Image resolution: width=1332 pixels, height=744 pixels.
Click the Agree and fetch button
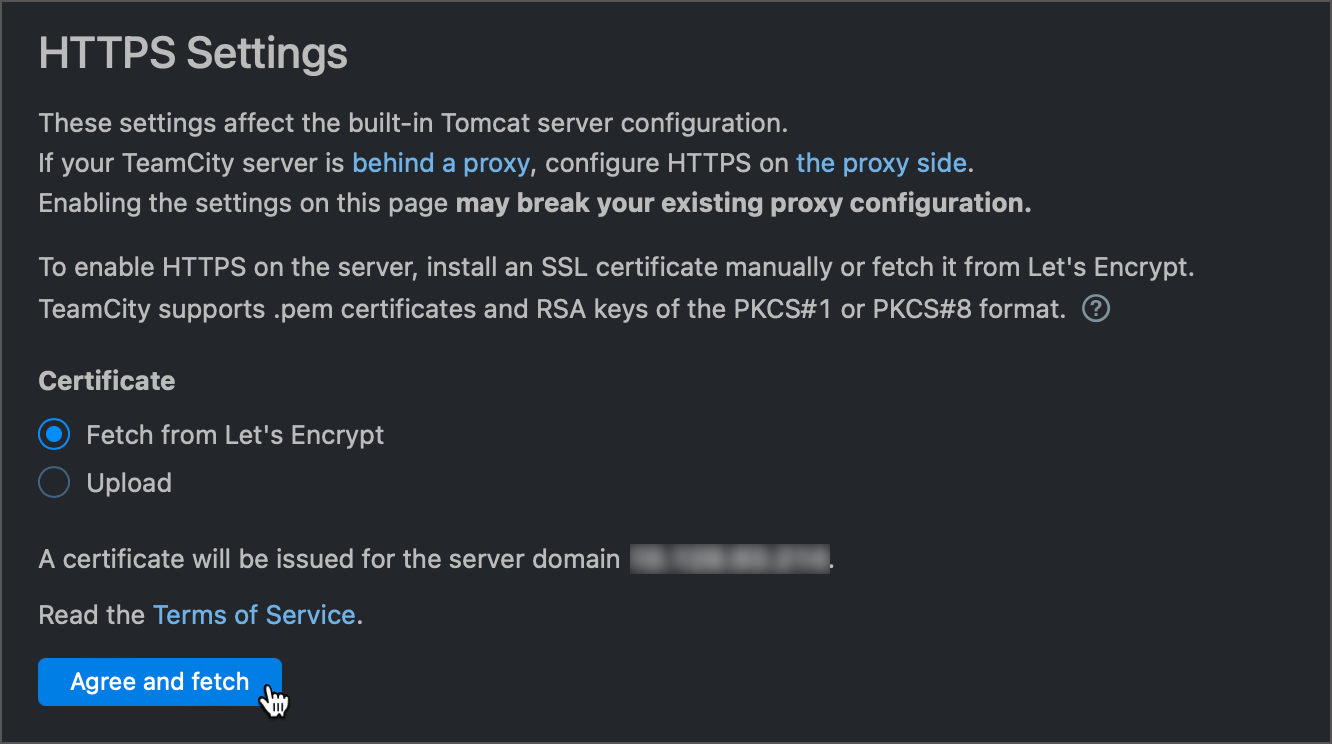tap(160, 682)
